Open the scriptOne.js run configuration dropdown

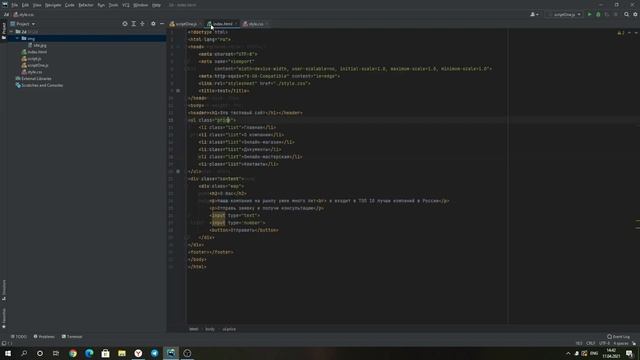click(564, 15)
